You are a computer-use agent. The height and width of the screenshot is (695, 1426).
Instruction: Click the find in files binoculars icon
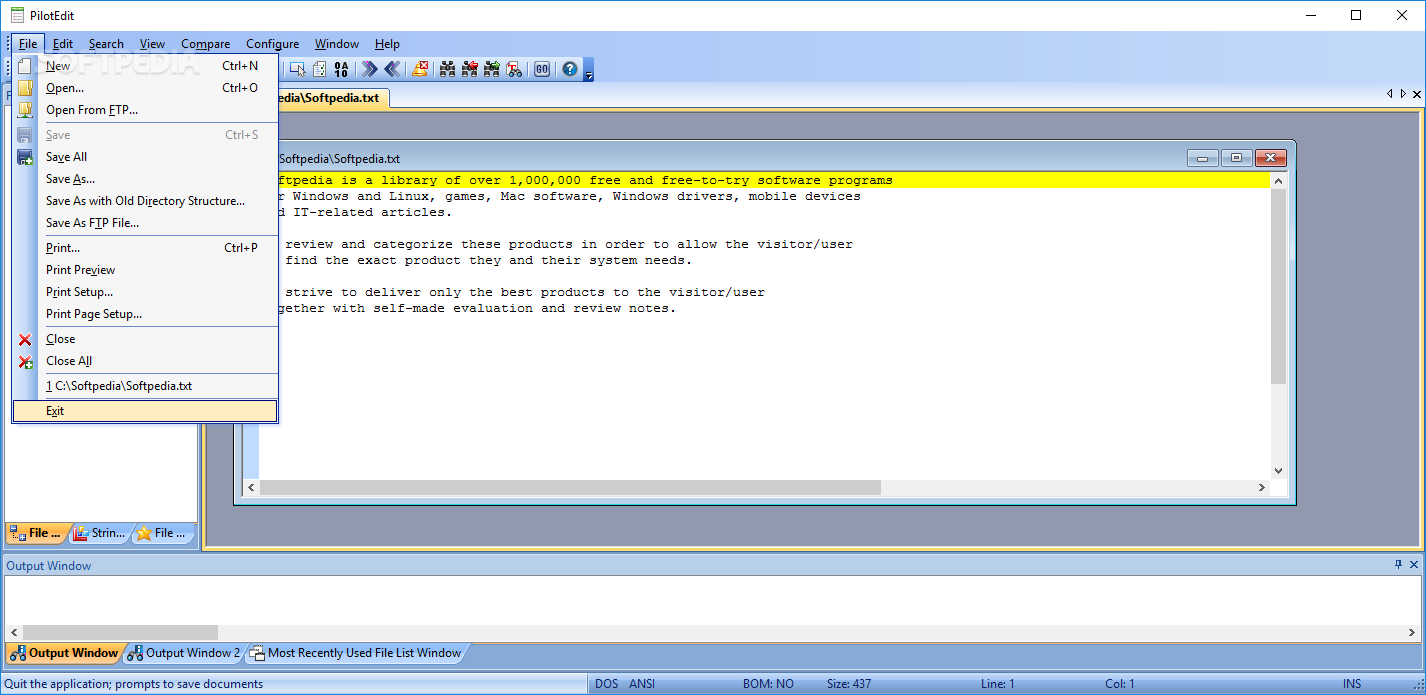[513, 69]
